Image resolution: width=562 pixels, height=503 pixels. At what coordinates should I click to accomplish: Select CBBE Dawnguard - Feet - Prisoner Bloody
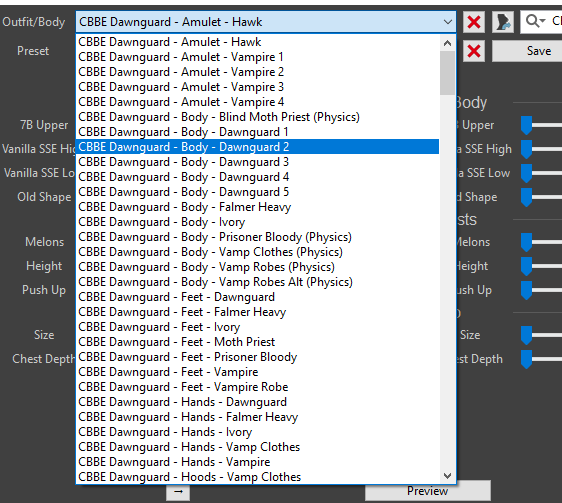pyautogui.click(x=257, y=357)
